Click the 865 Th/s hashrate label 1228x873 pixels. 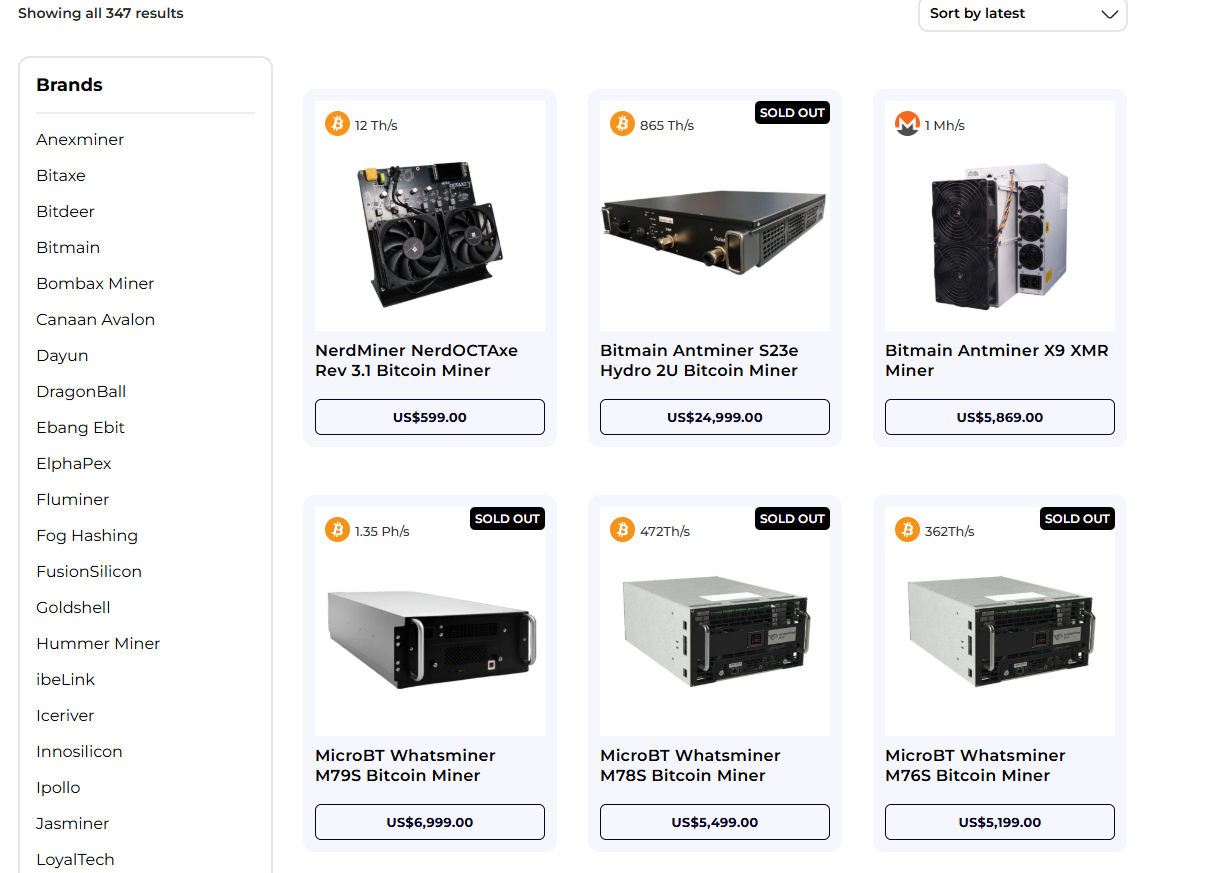pos(667,125)
